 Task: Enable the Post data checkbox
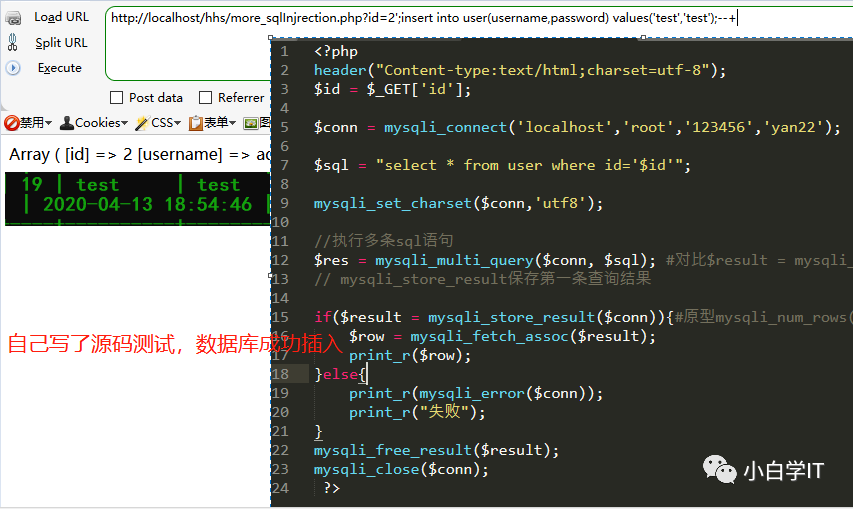pos(116,98)
